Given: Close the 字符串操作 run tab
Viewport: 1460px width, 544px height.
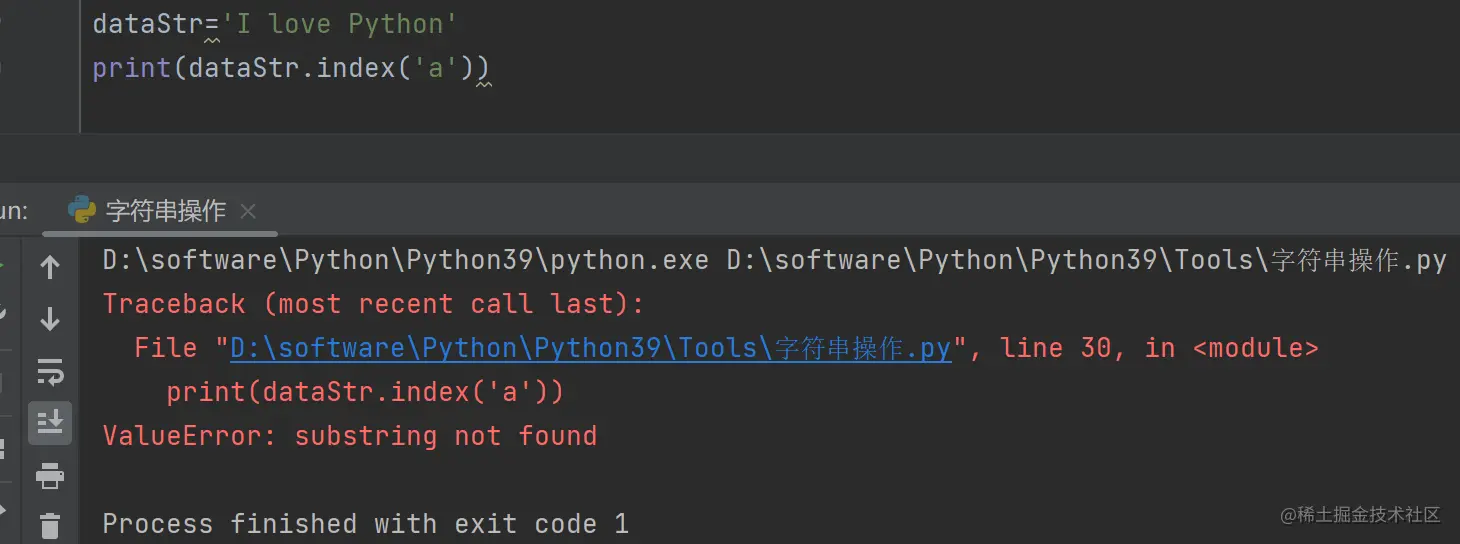Looking at the screenshot, I should [x=249, y=211].
